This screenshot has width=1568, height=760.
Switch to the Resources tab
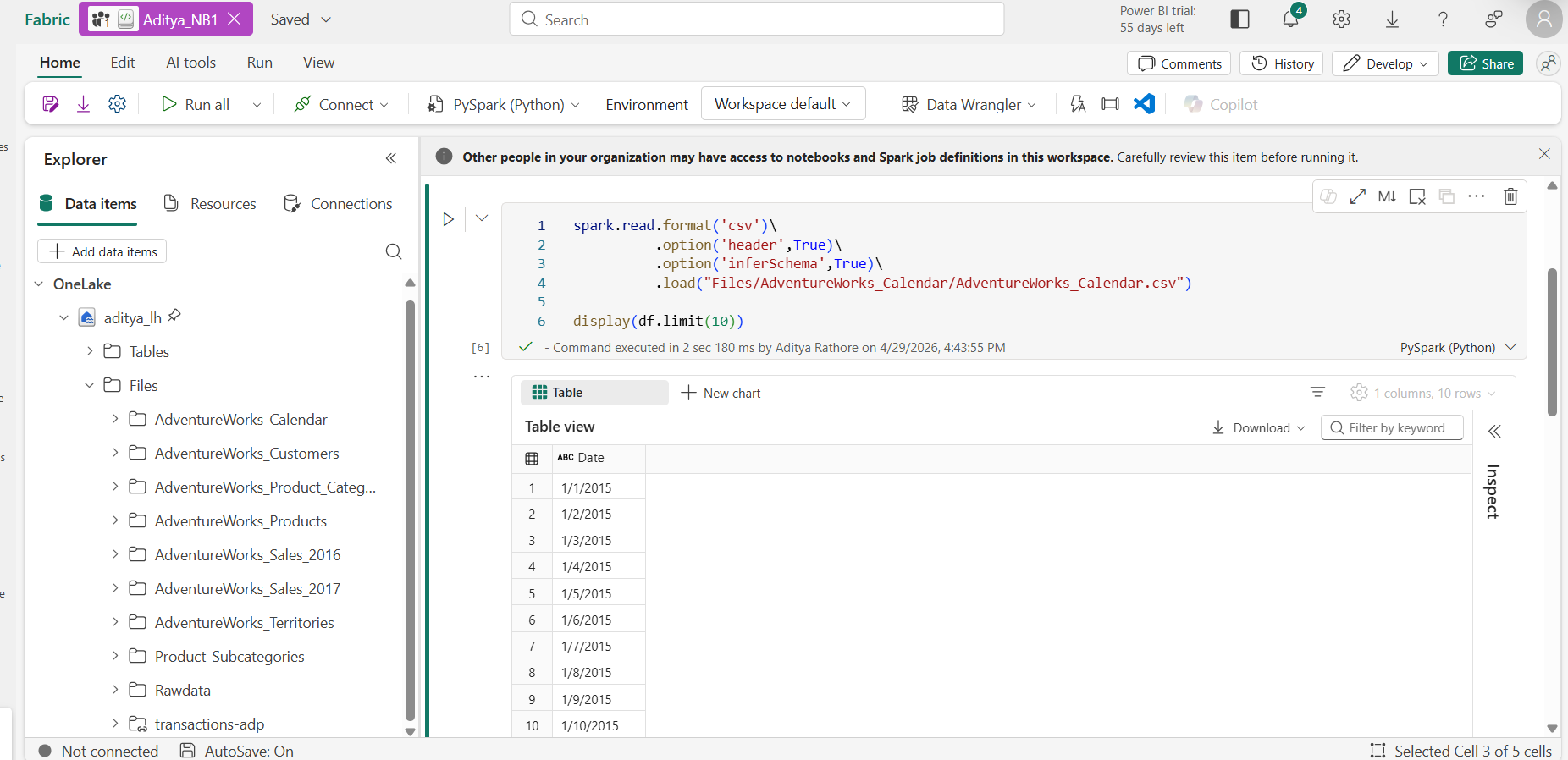tap(210, 203)
